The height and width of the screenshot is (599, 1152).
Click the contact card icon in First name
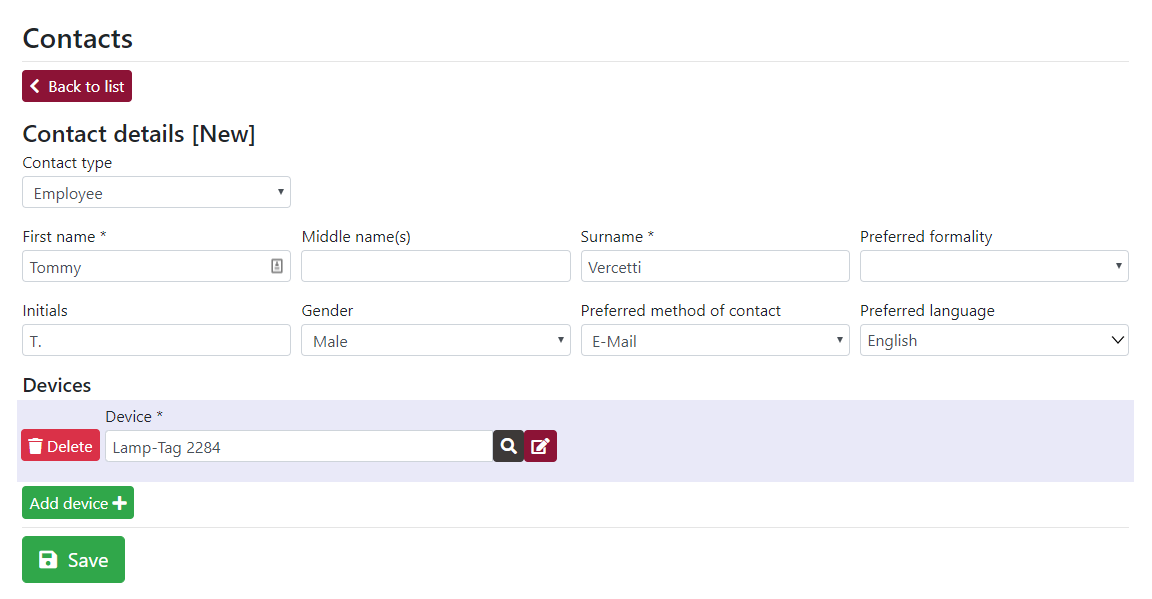[x=277, y=266]
